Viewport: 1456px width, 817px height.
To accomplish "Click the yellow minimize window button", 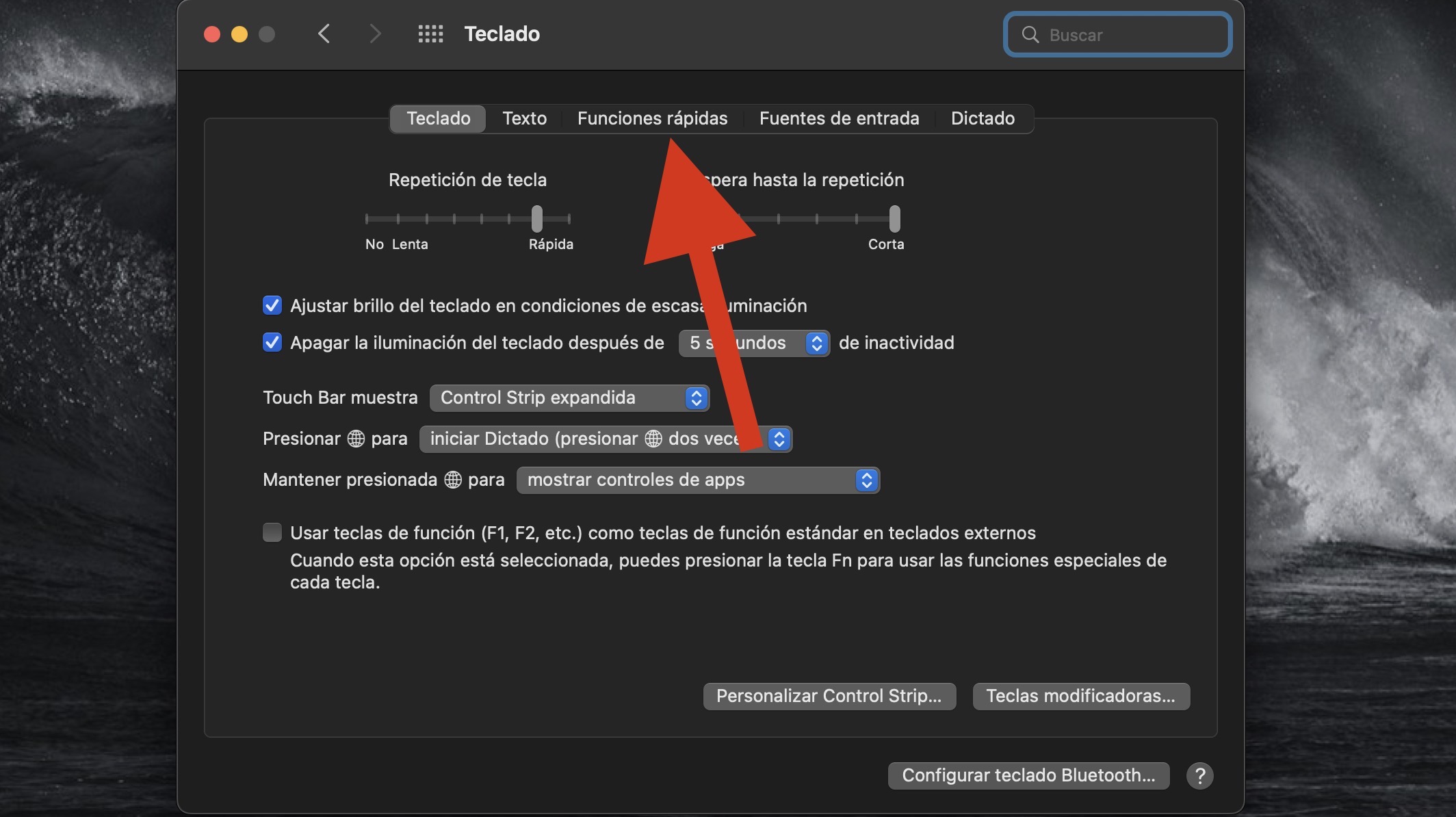I will (x=239, y=34).
